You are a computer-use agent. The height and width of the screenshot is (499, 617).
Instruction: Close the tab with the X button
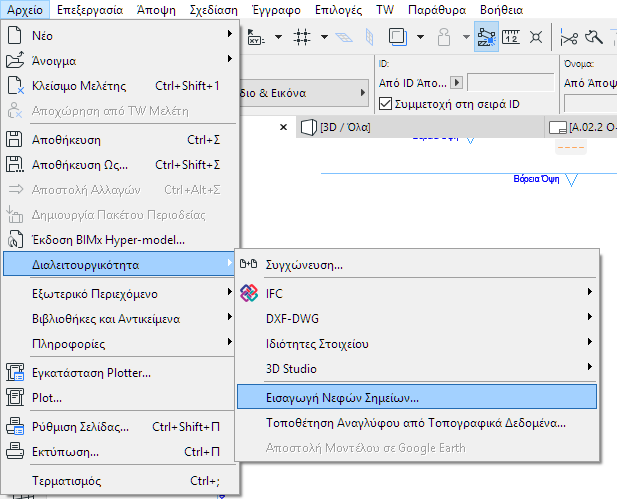tap(283, 127)
